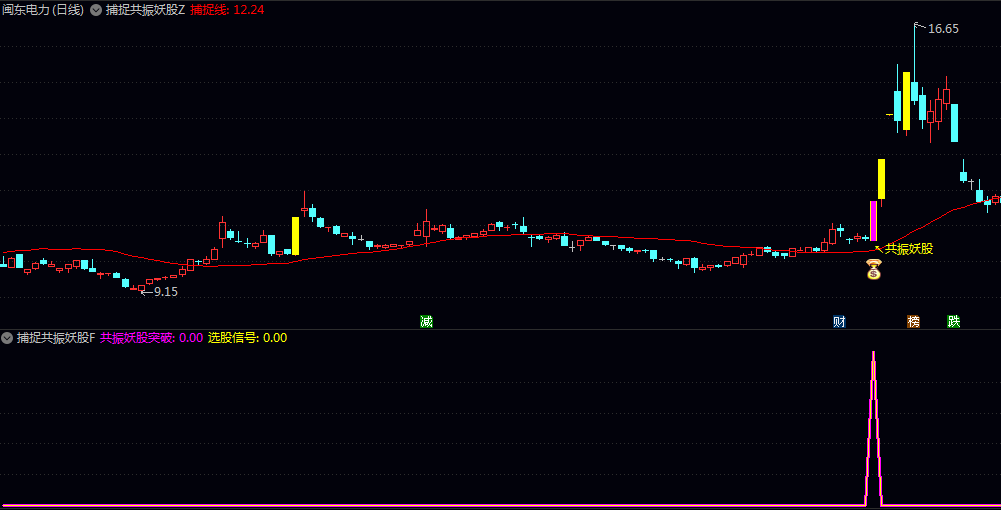Screen dimensions: 1001x510
Task: Click the magenta spike in lower indicator
Action: click(873, 428)
